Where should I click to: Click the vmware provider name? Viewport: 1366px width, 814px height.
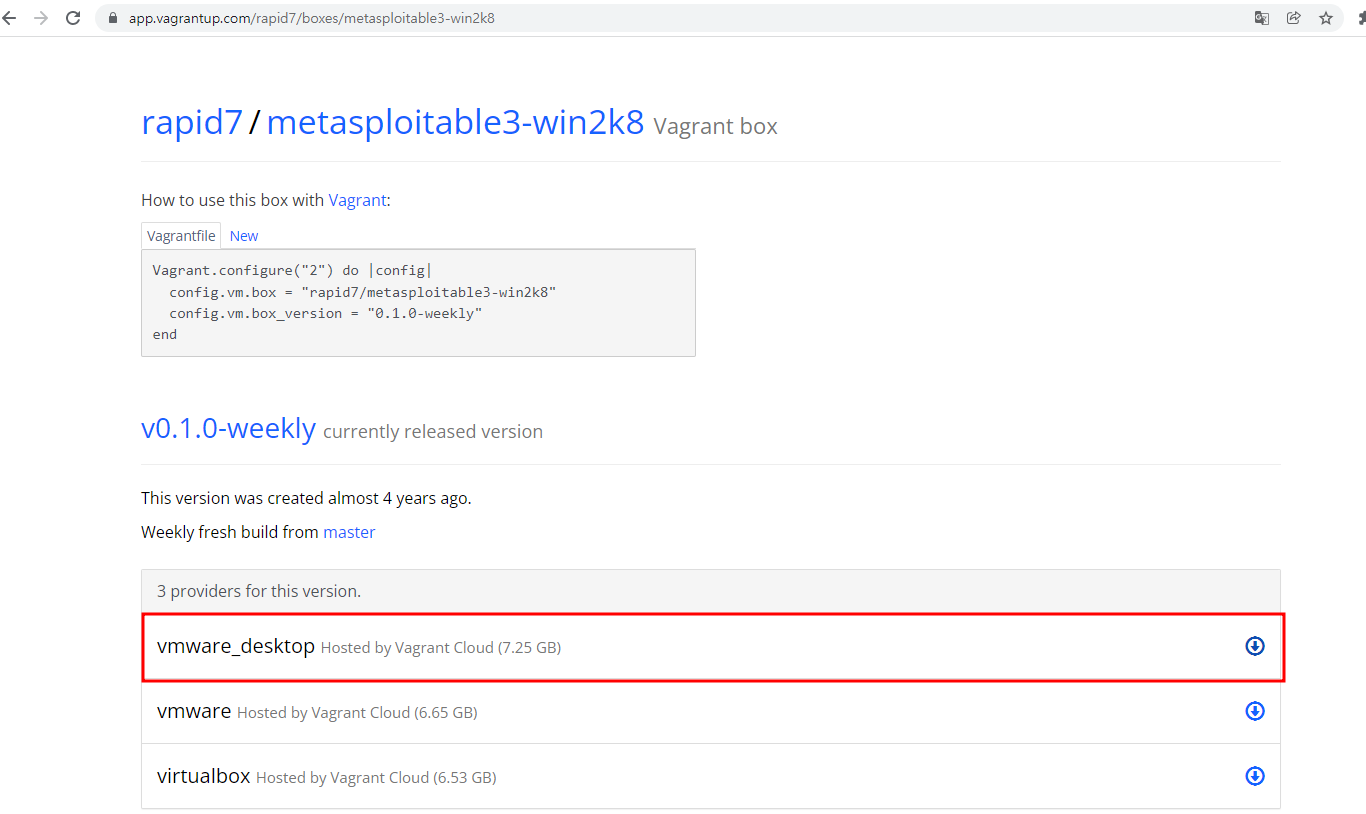194,712
